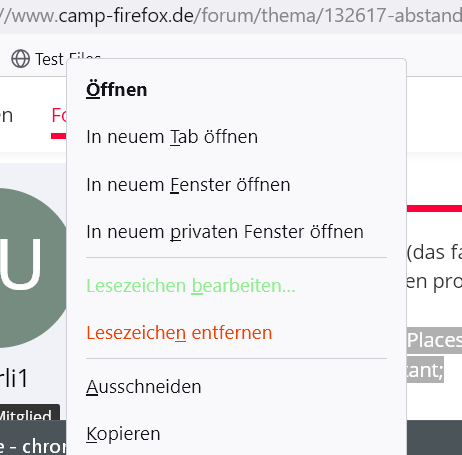
Task: Click the Test Files bookmark label
Action: 51,59
